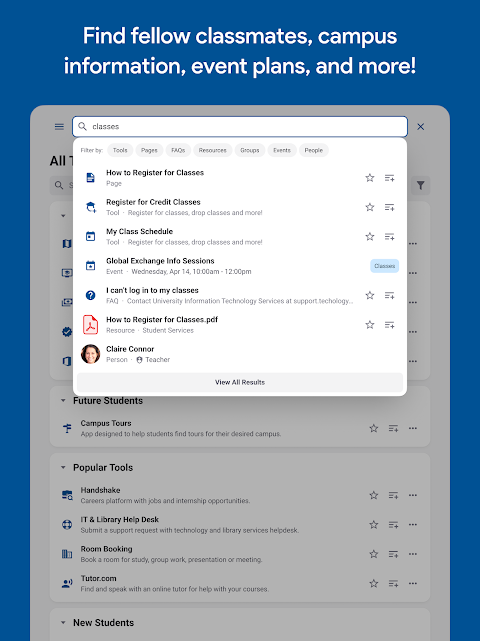Filter results by People chip

point(314,150)
